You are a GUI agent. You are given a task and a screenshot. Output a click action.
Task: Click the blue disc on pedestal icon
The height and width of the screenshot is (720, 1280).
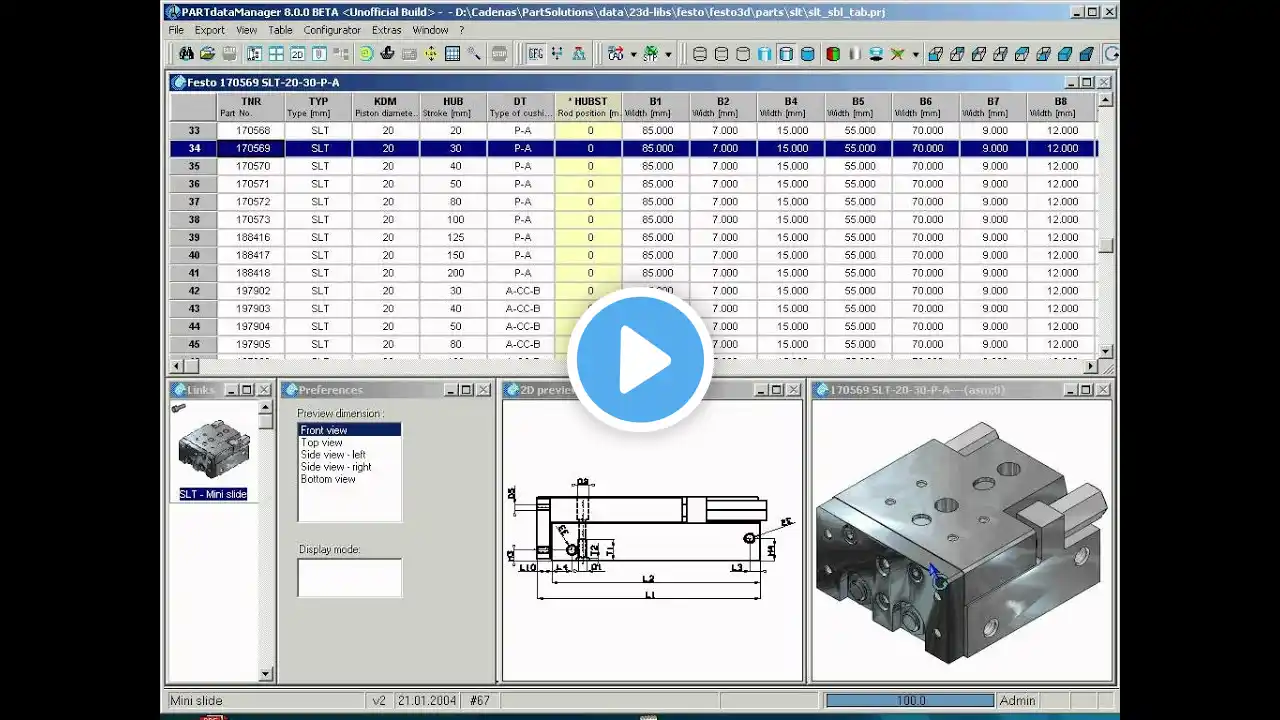(876, 54)
